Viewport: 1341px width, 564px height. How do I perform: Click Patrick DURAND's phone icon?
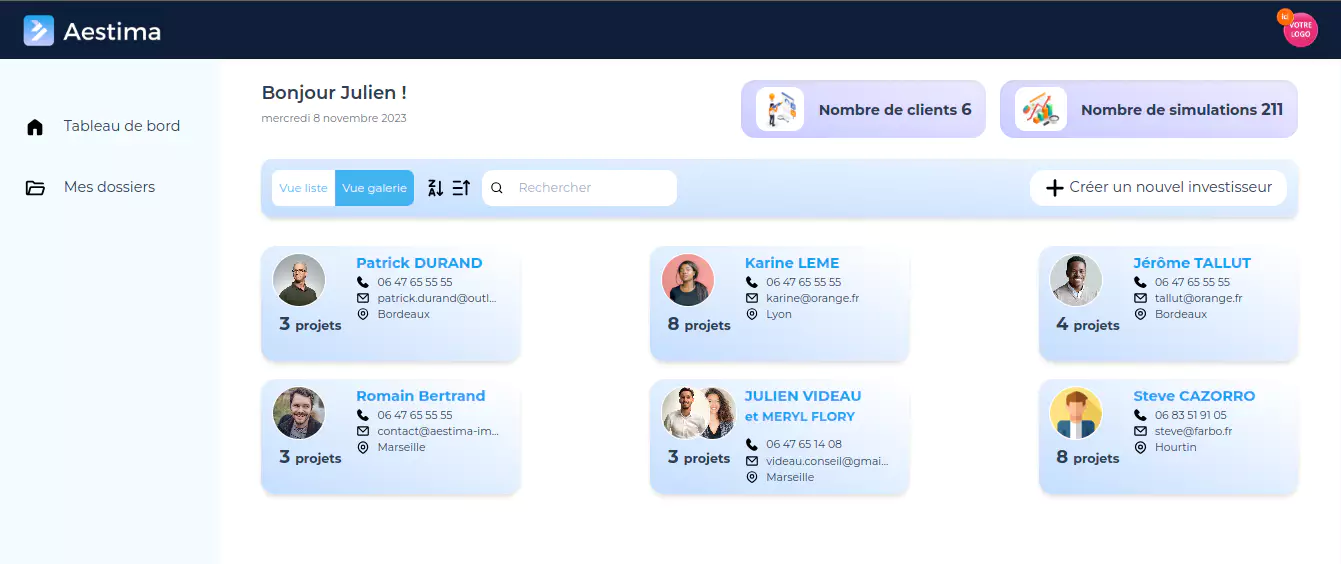pyautogui.click(x=363, y=282)
